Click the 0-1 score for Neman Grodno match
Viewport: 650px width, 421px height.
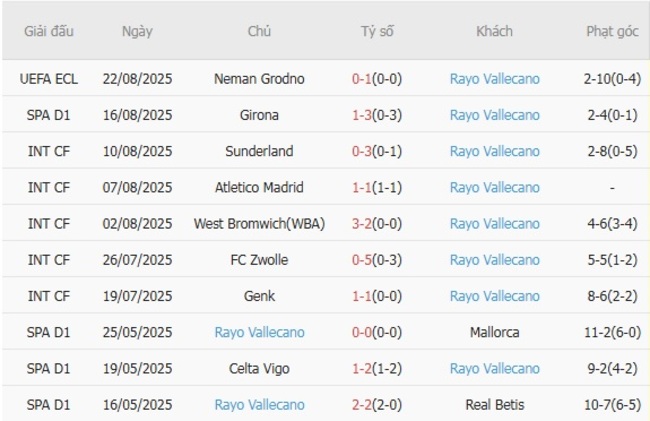[365, 79]
